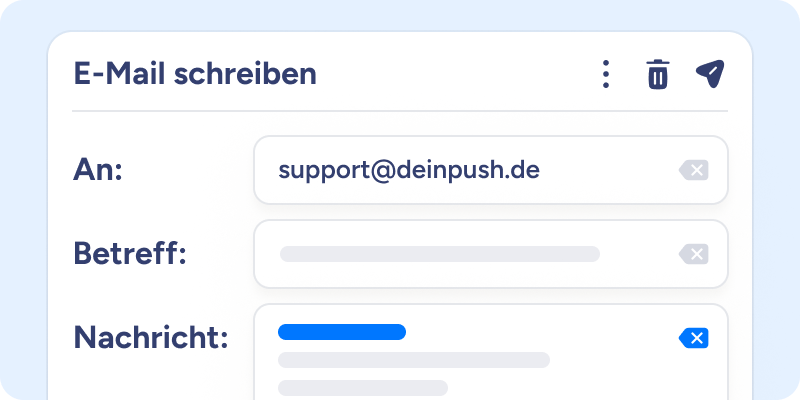Select the blue highlighted line in message
Viewport: 800px width, 400px height.
[342, 332]
